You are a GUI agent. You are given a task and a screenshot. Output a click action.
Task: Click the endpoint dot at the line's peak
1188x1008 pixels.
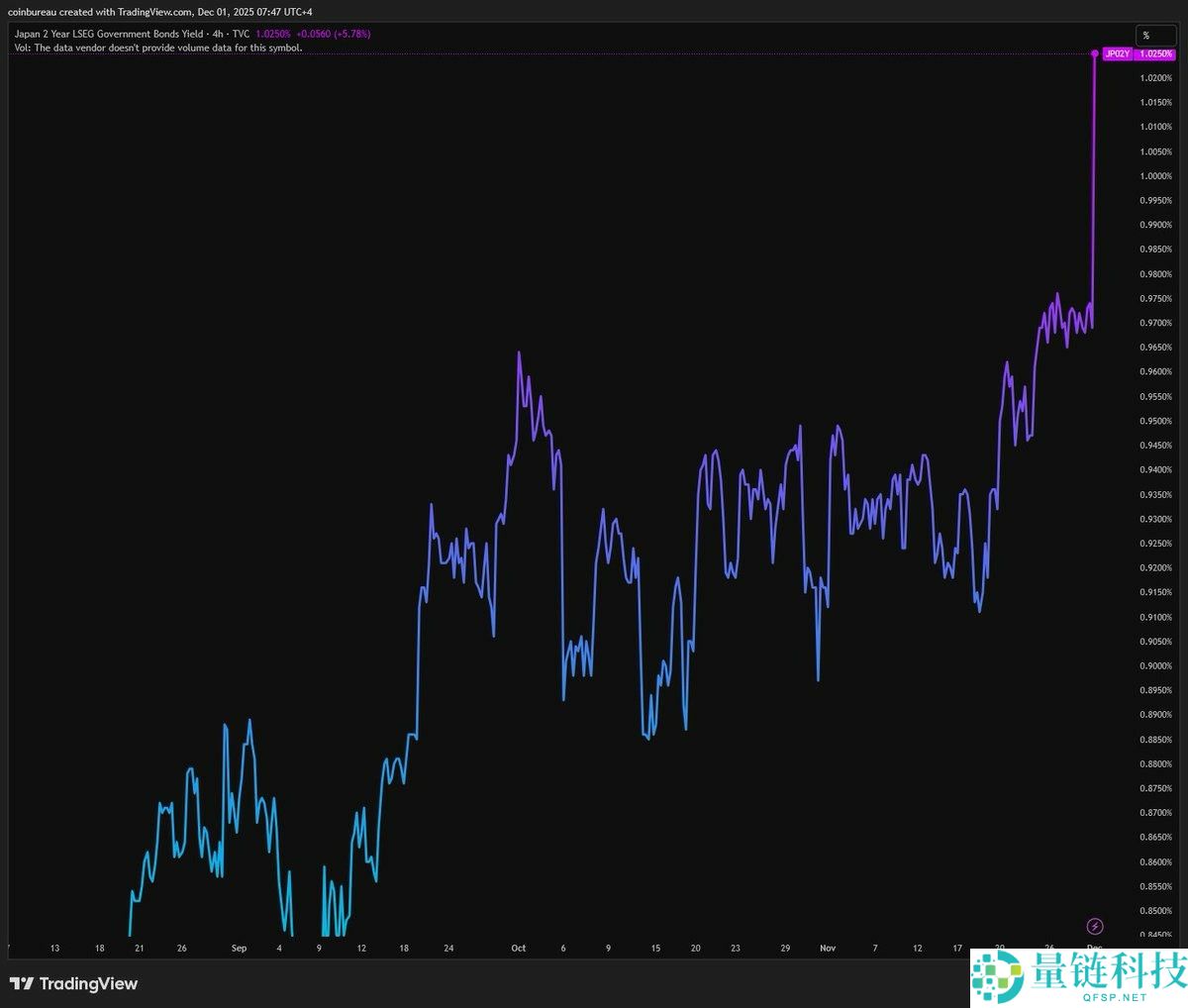(x=1094, y=53)
